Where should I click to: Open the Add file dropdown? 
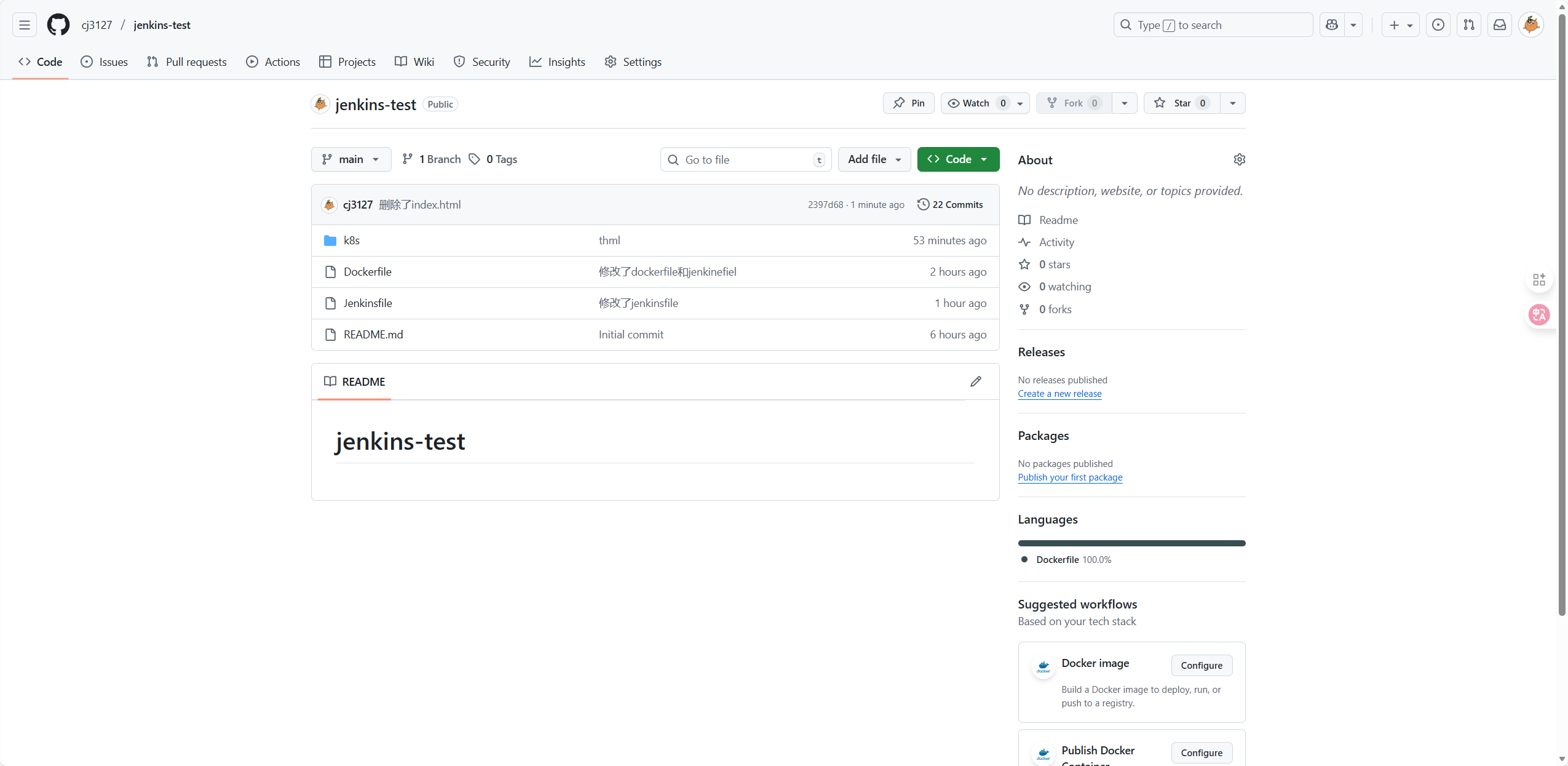tap(874, 159)
